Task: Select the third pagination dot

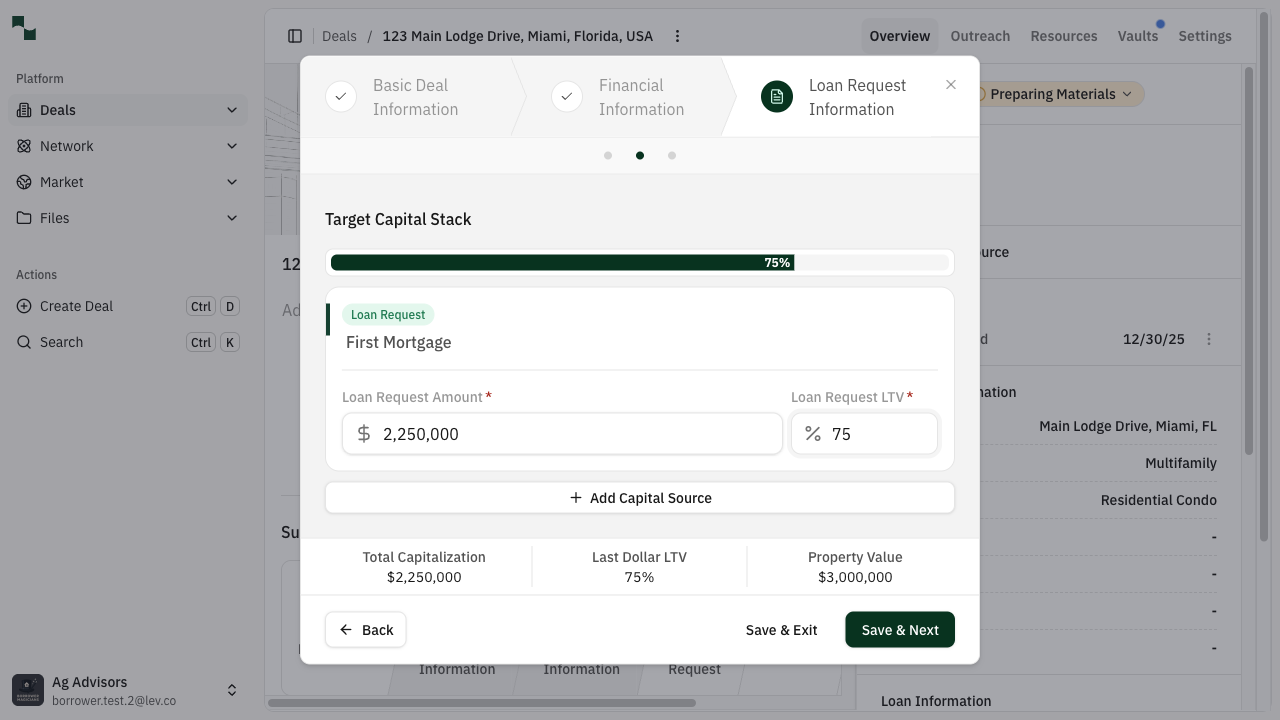Action: (x=672, y=155)
